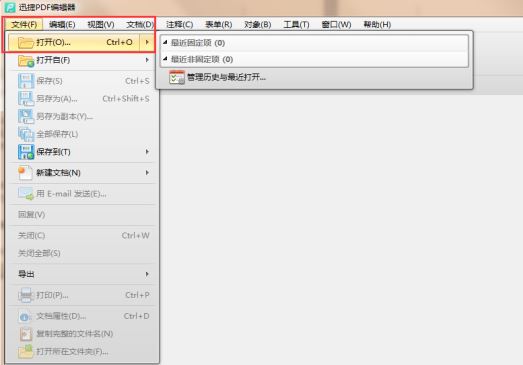This screenshot has height=365, width=523.
Task: Click the 管理历史与最近打开 calendar icon
Action: (176, 77)
